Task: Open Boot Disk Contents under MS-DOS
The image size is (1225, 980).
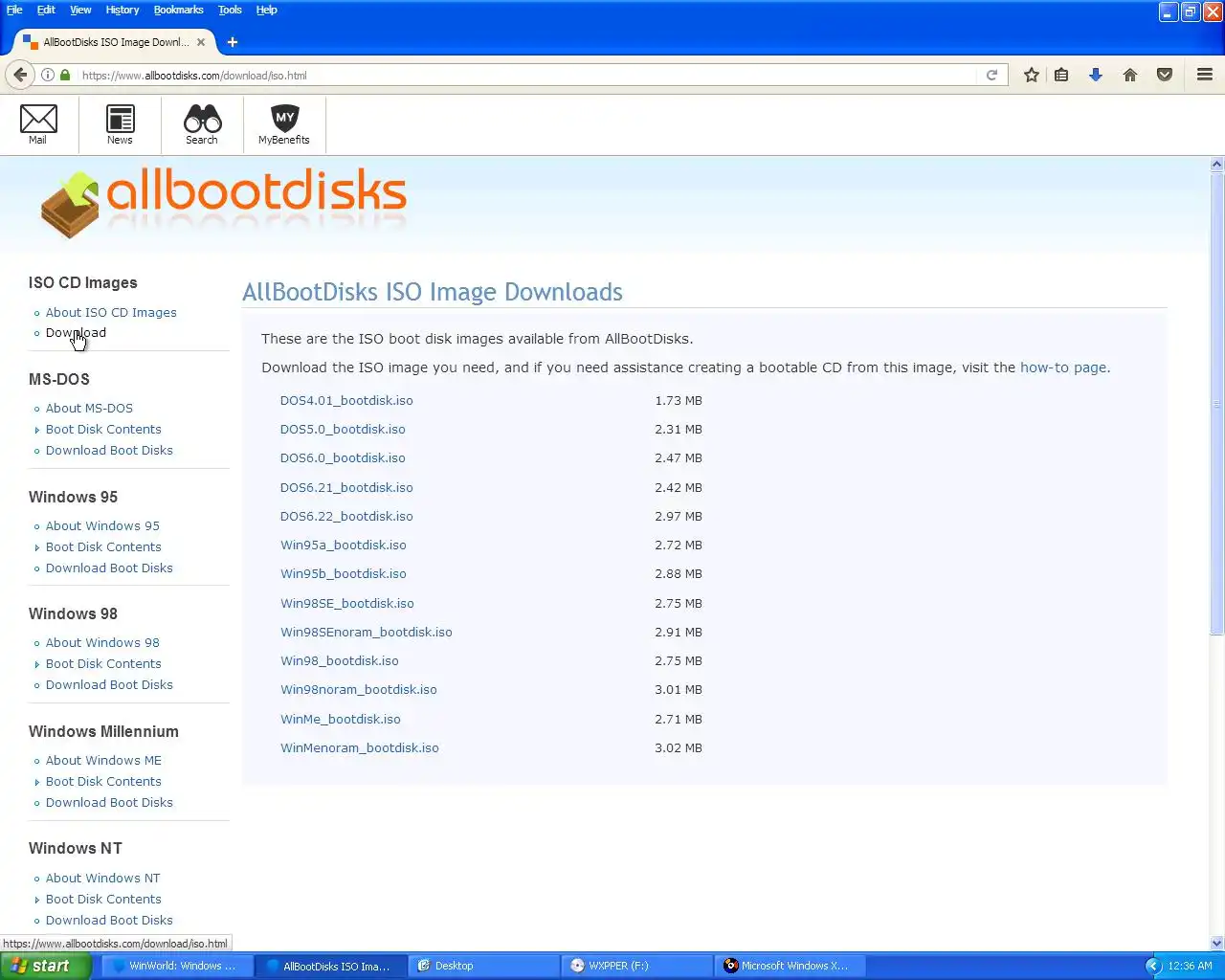Action: coord(103,429)
